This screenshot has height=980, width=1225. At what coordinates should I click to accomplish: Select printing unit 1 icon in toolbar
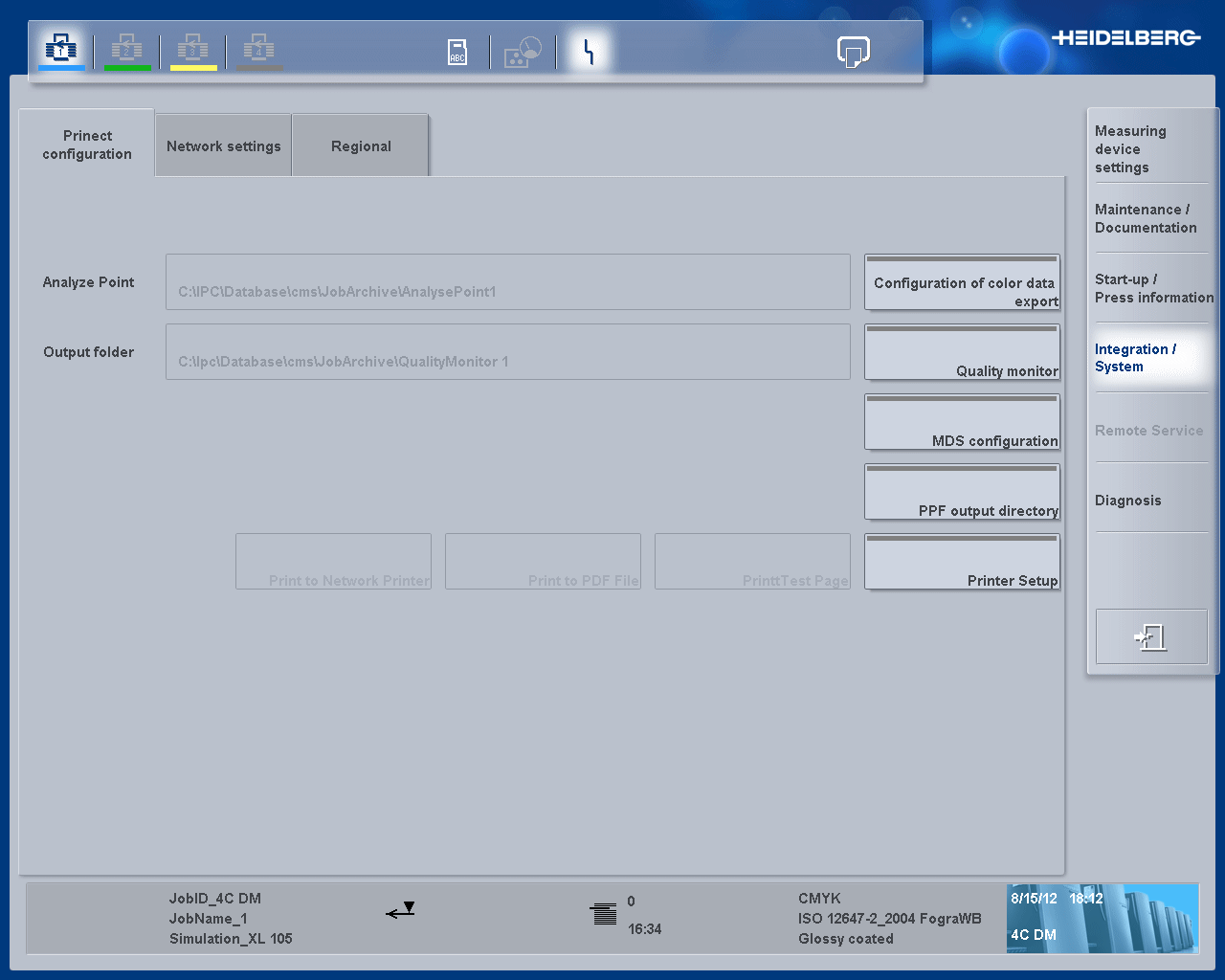60,49
